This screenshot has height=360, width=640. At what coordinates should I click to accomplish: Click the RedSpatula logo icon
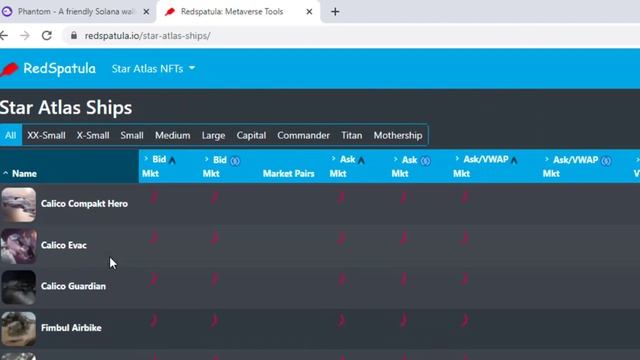pos(9,69)
